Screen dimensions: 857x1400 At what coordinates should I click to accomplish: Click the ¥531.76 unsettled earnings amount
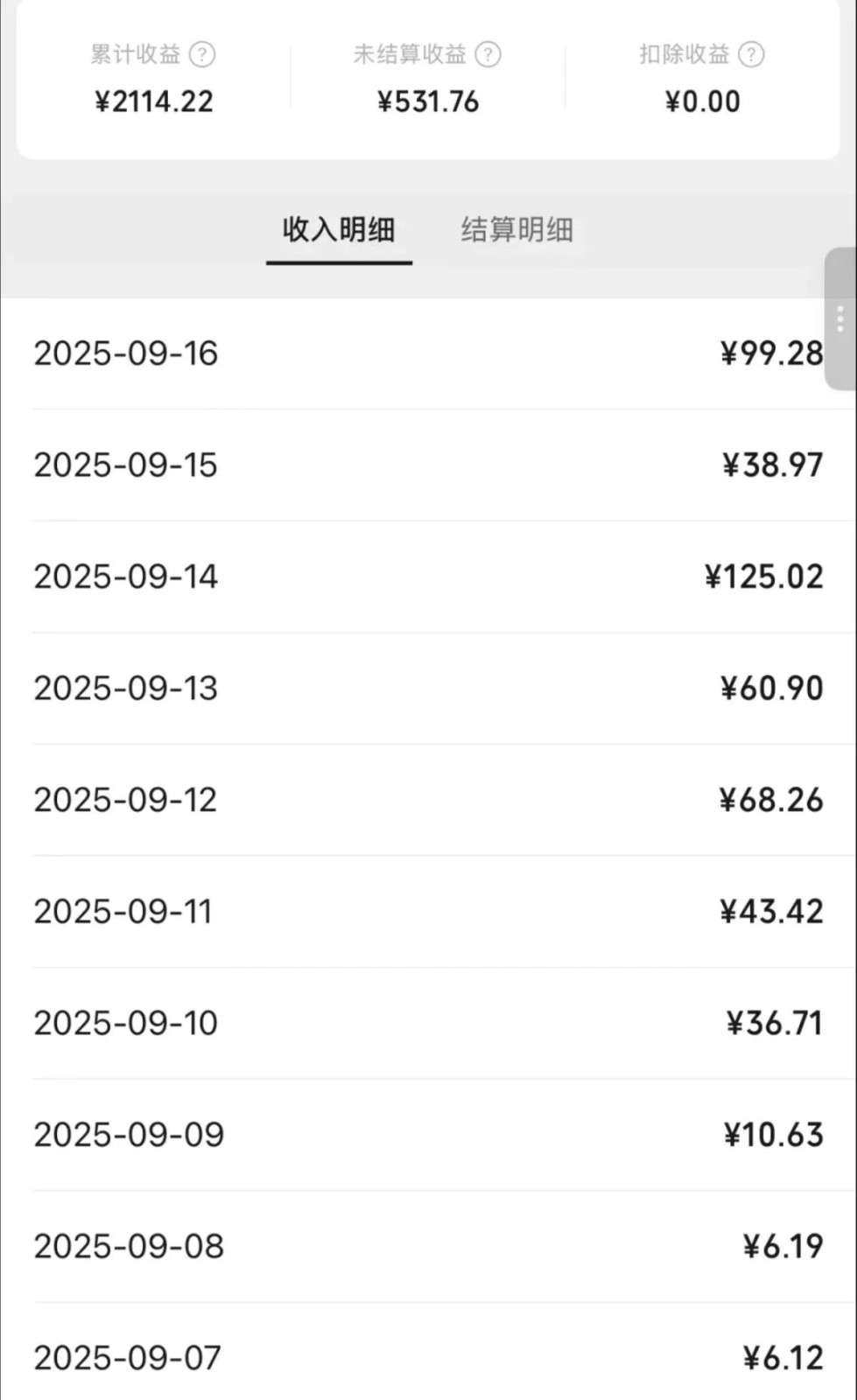(x=428, y=101)
